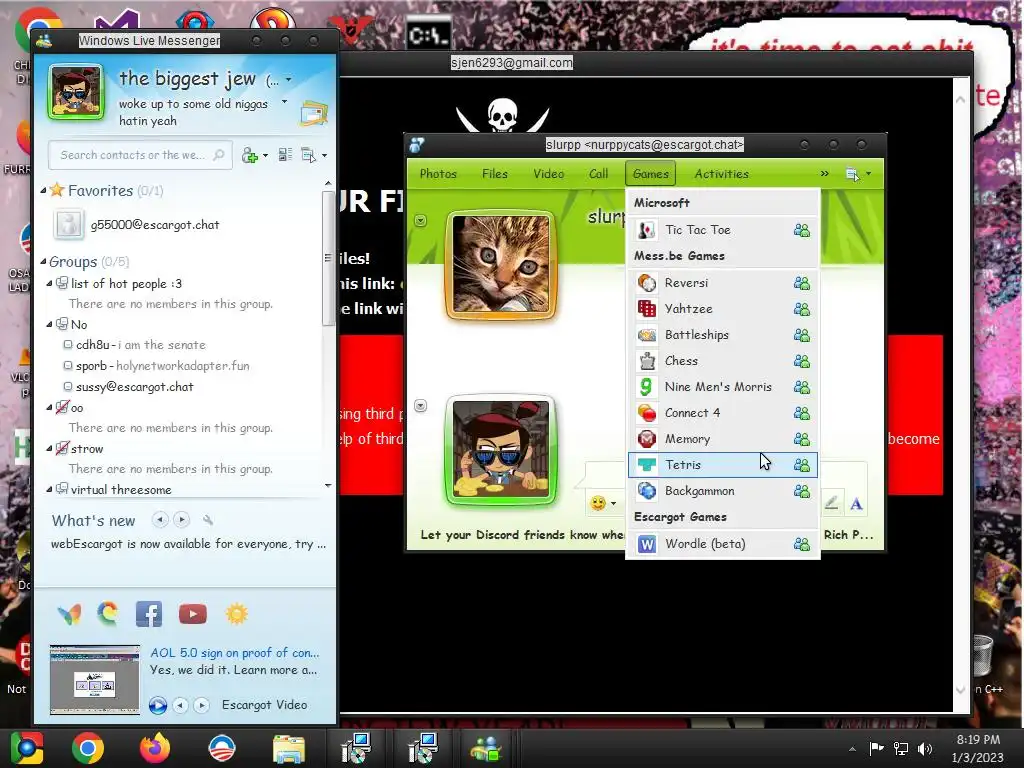Go to next What's new item
Image resolution: width=1024 pixels, height=768 pixels.
182,520
